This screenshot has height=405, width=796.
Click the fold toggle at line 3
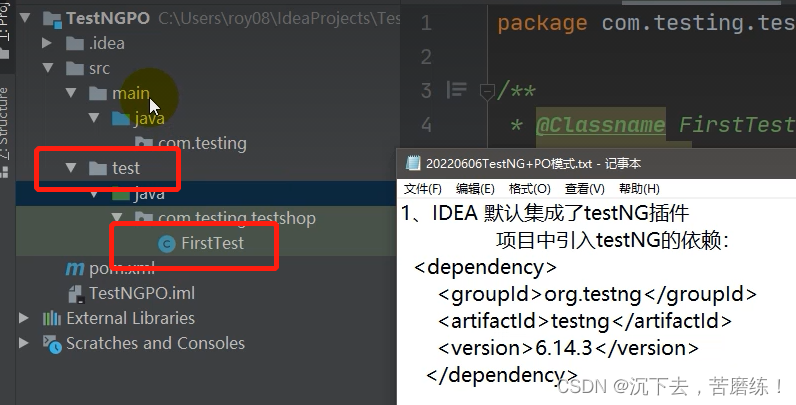[487, 91]
